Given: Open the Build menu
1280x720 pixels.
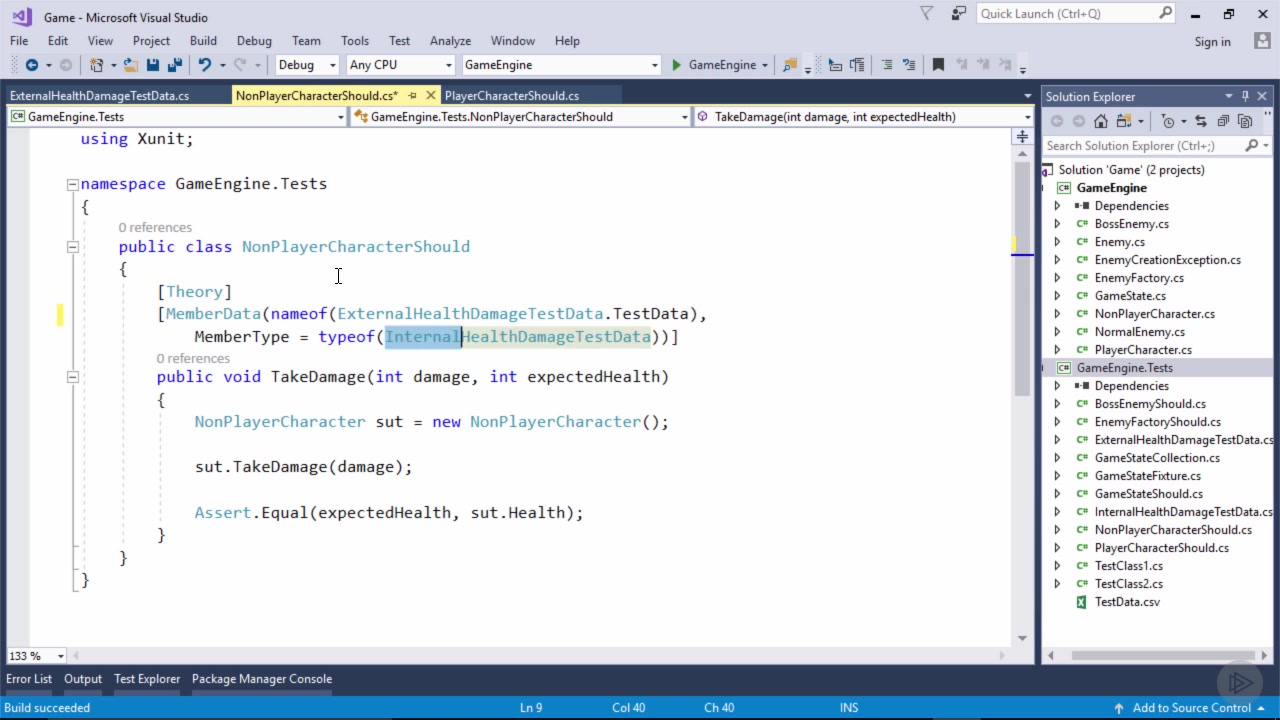Looking at the screenshot, I should click(x=203, y=41).
